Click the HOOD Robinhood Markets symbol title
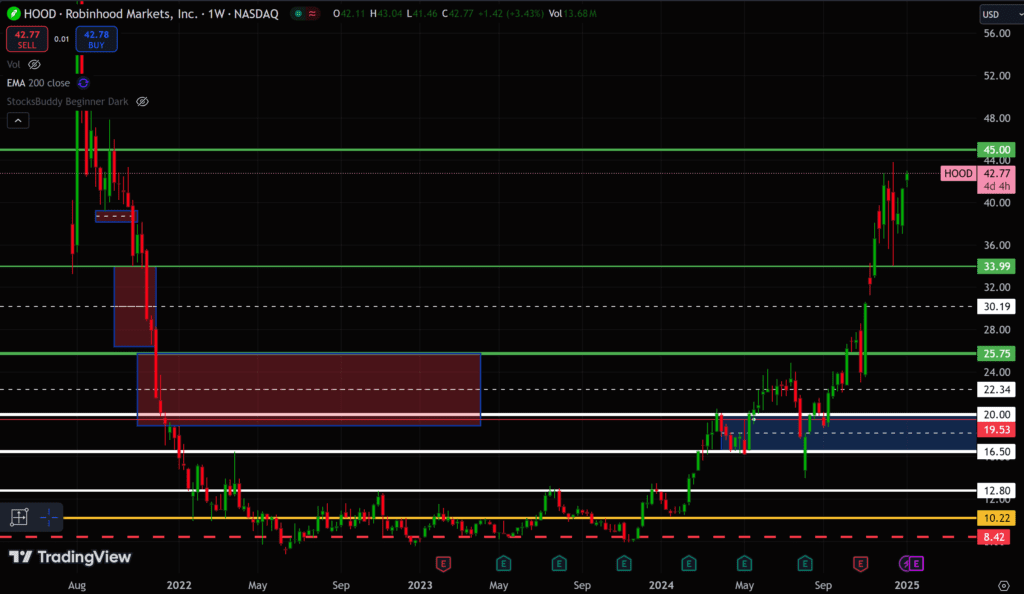This screenshot has height=594, width=1024. point(151,14)
